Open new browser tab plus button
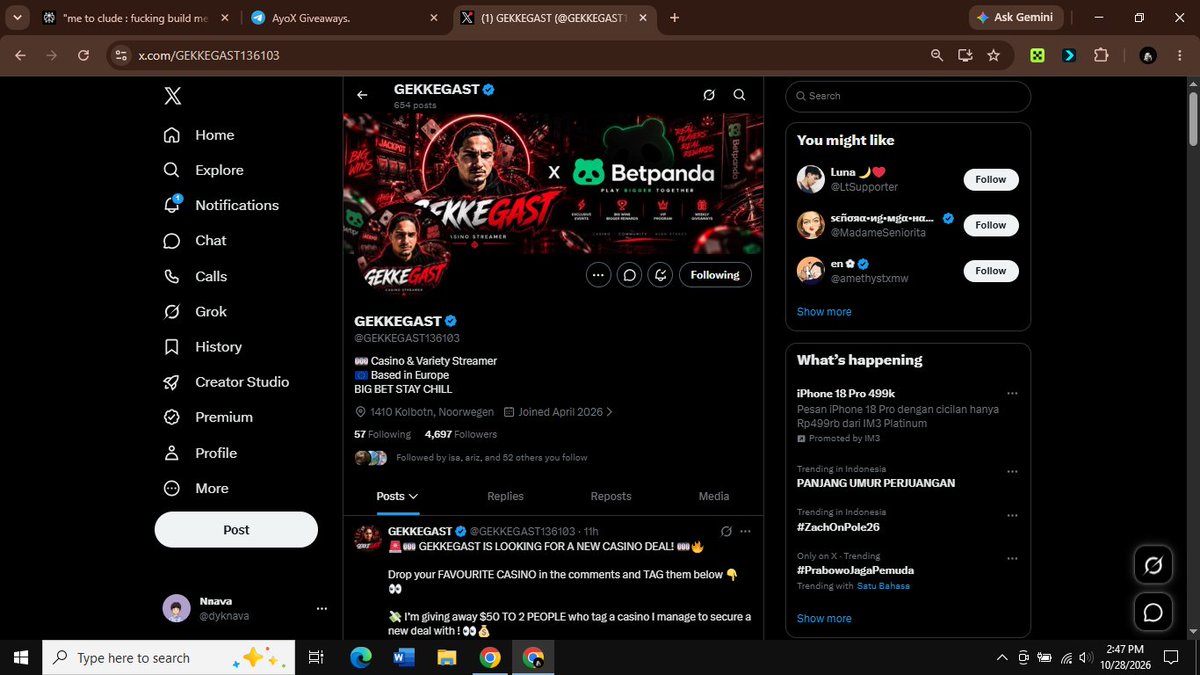 pyautogui.click(x=674, y=18)
